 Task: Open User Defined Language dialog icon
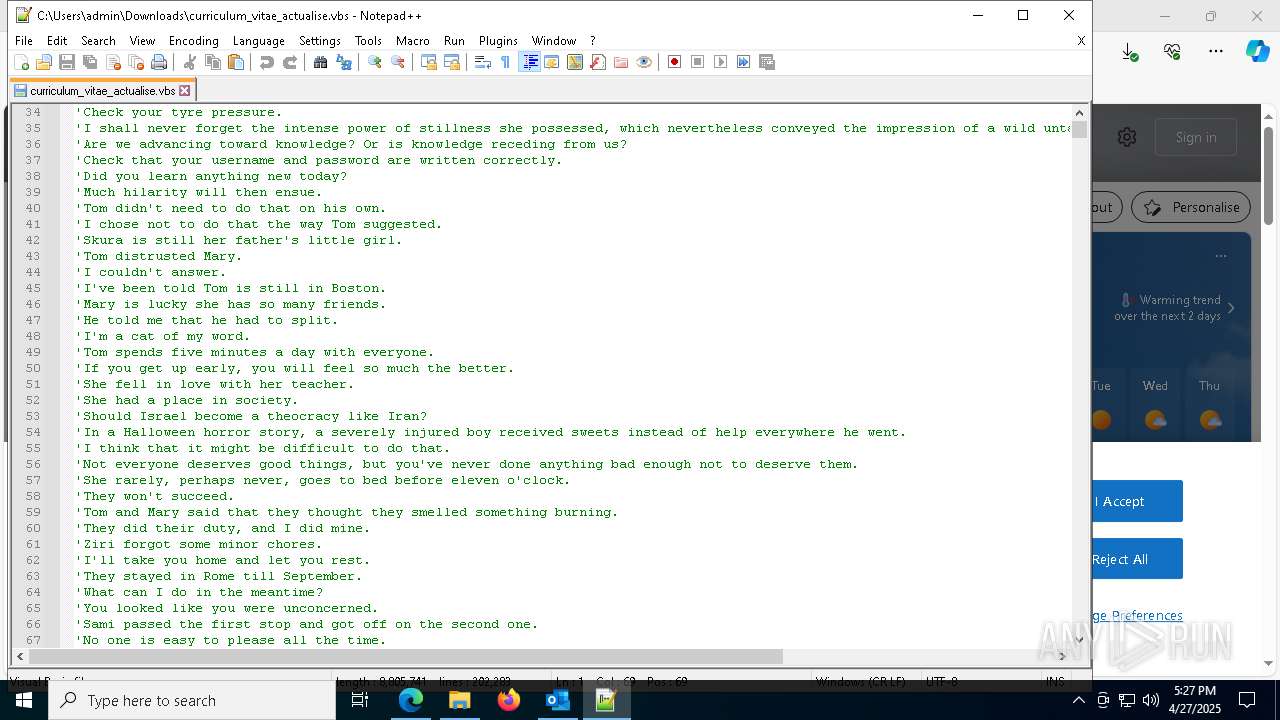[x=552, y=62]
